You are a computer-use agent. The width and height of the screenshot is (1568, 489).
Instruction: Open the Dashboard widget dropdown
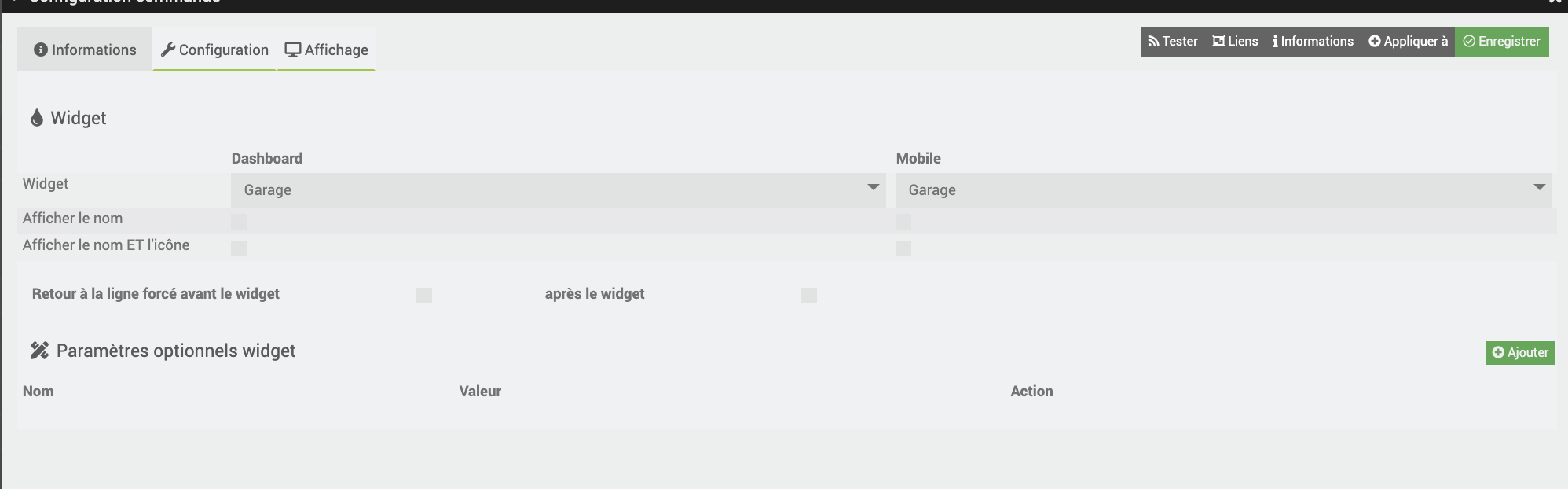point(558,190)
